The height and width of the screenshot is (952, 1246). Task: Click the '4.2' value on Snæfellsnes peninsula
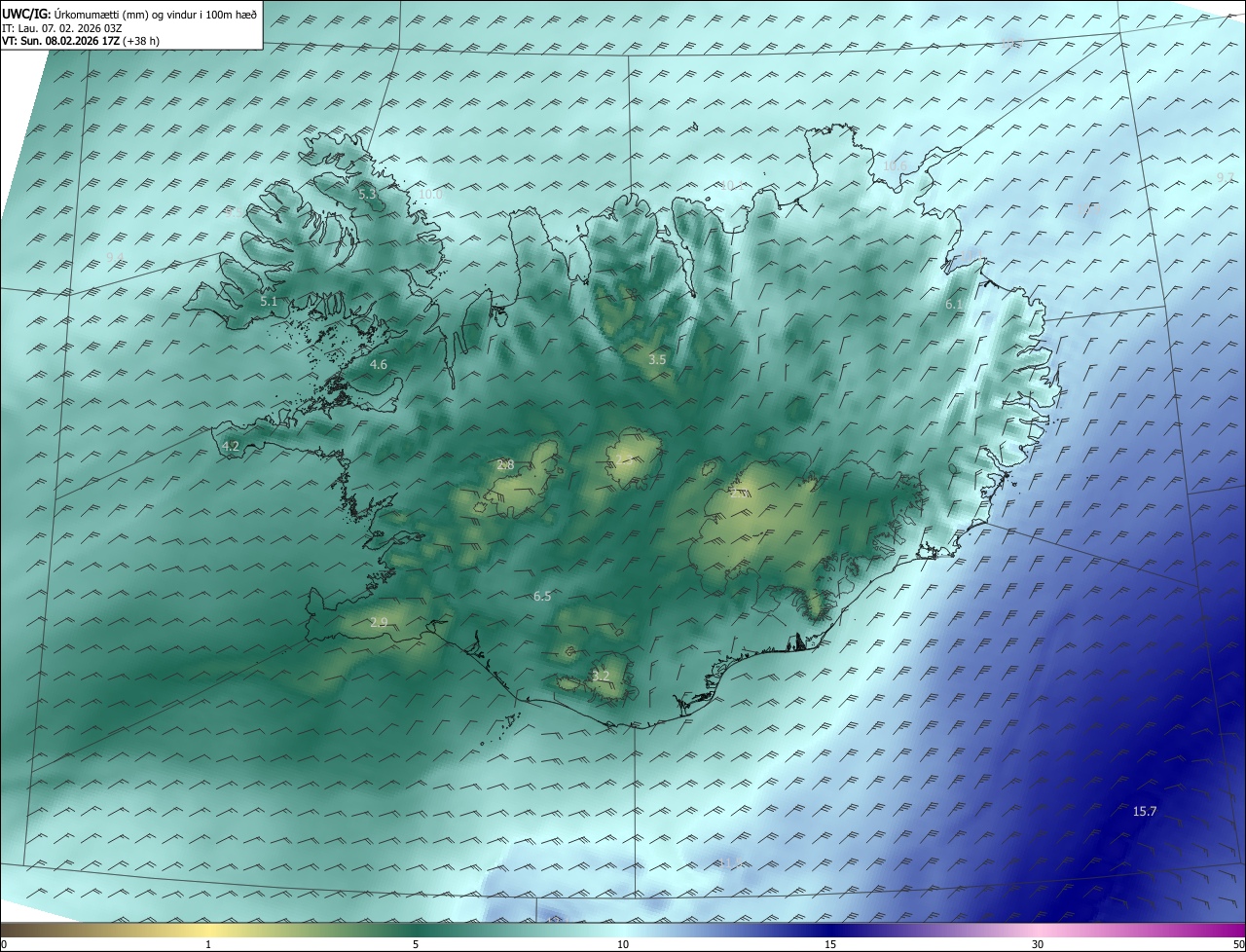[x=231, y=446]
